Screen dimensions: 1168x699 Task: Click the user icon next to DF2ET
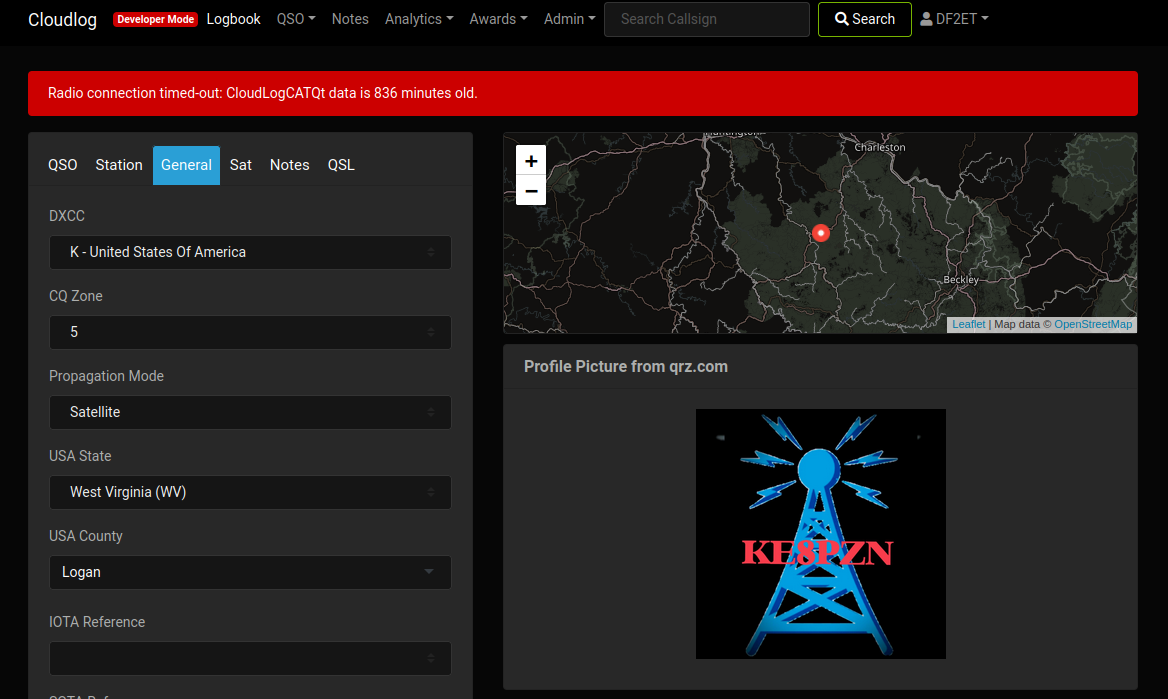pyautogui.click(x=925, y=18)
